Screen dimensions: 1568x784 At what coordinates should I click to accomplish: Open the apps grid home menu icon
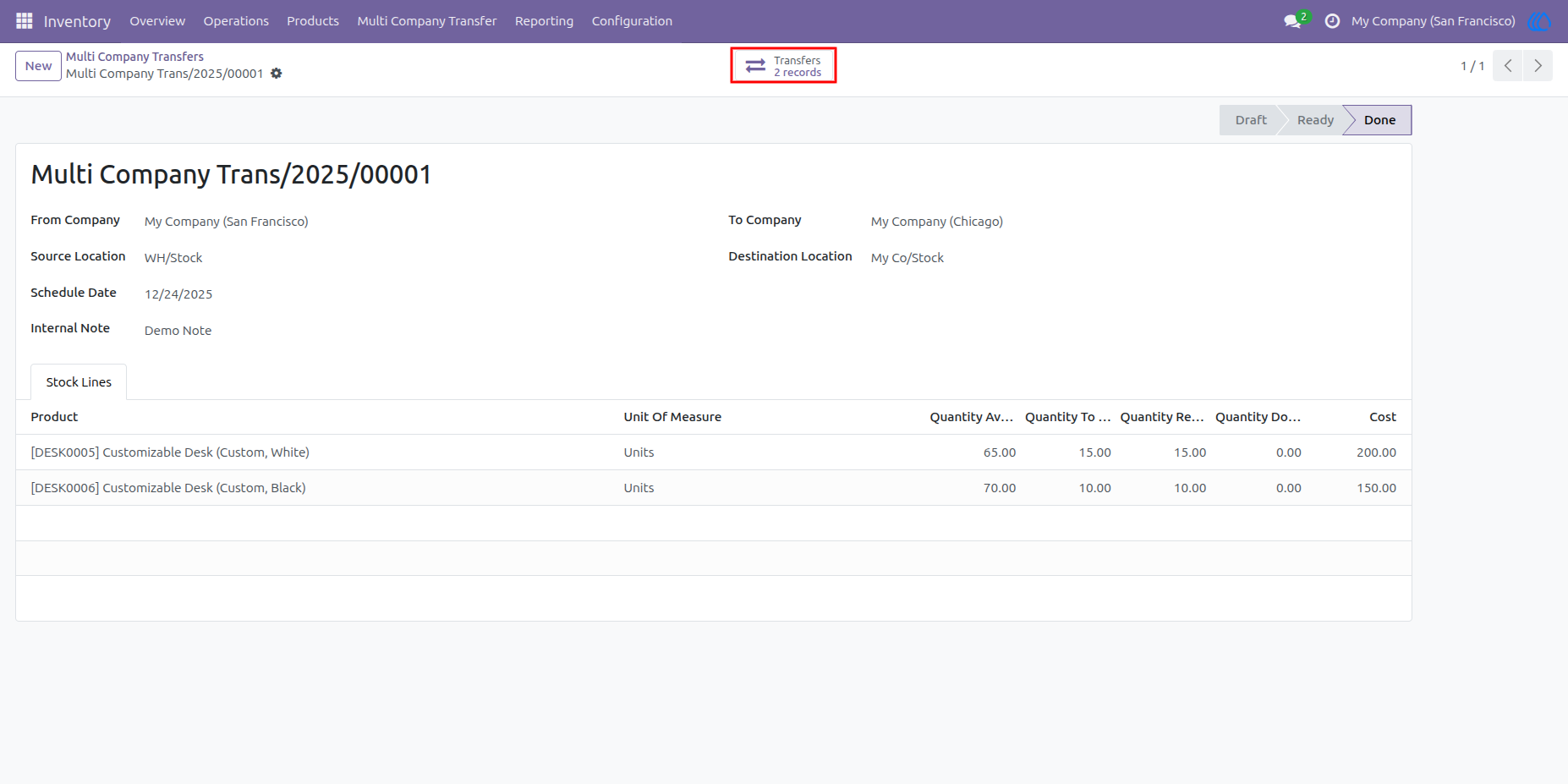[24, 20]
